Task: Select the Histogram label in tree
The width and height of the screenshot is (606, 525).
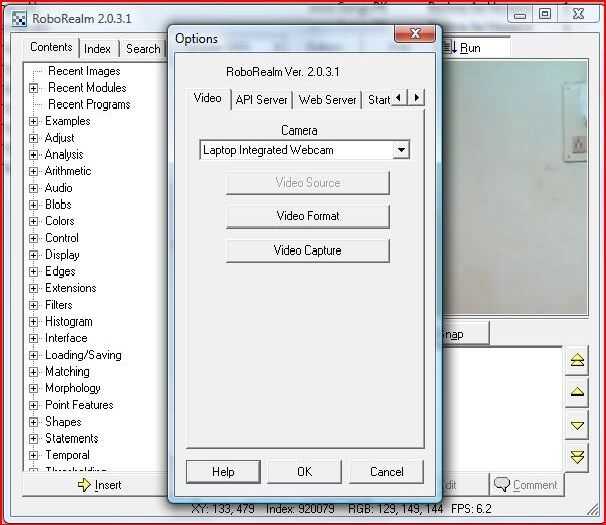Action: [x=69, y=322]
